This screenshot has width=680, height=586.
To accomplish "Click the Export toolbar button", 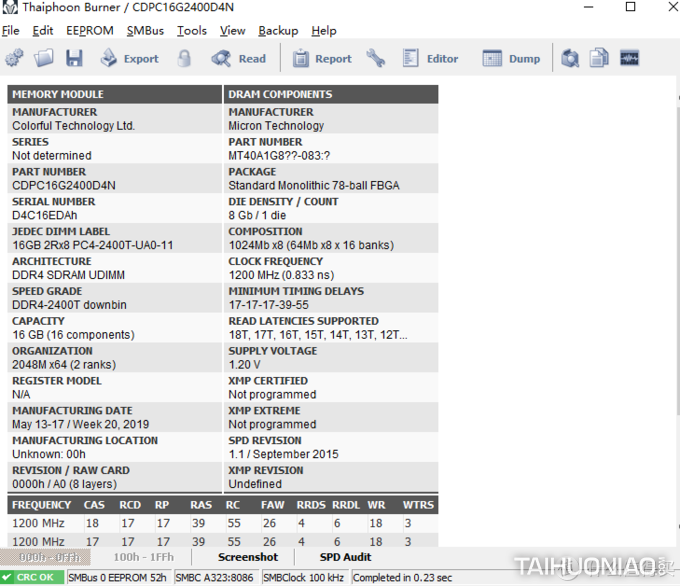I will coord(130,58).
